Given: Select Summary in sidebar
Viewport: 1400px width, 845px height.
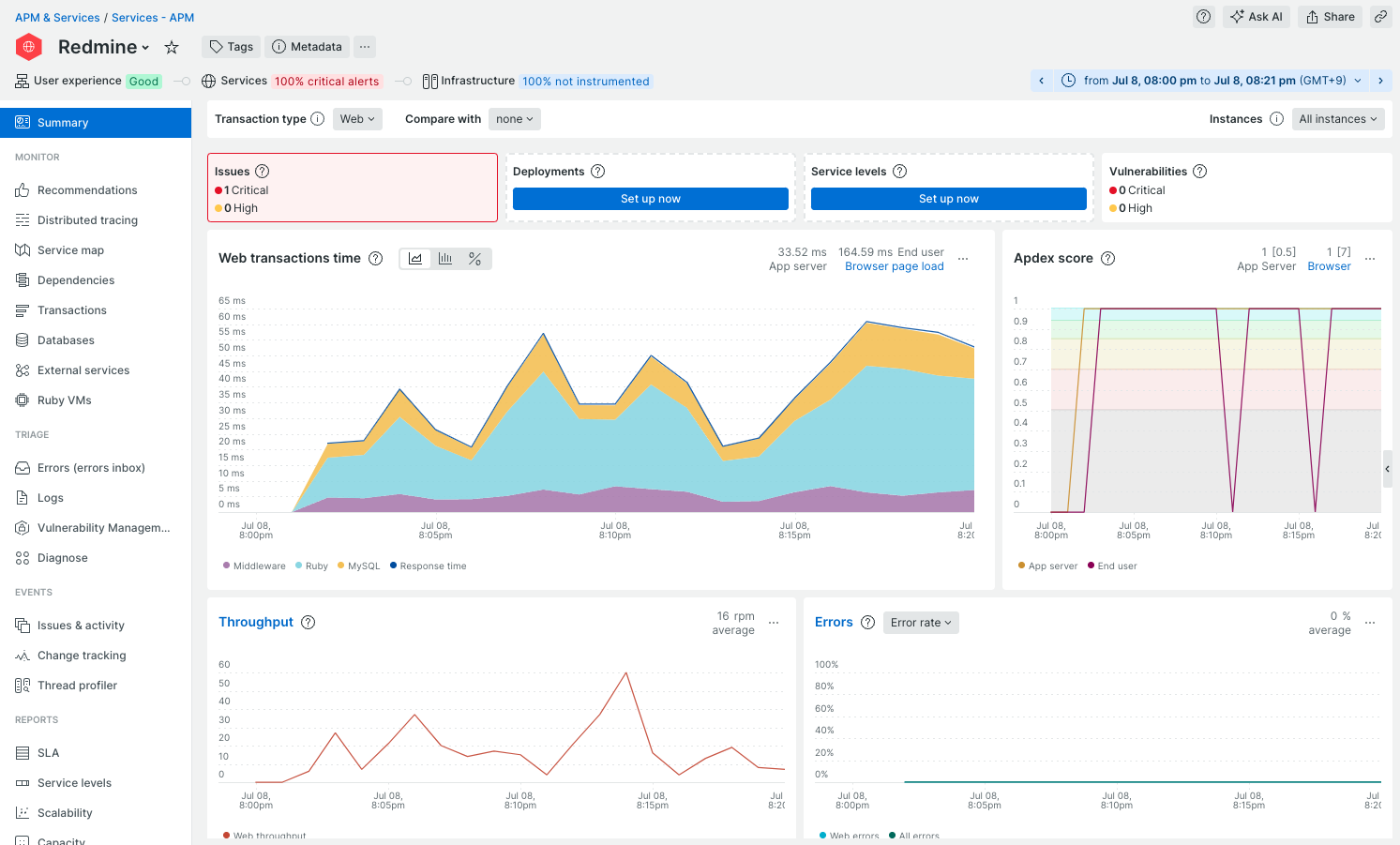Looking at the screenshot, I should 96,123.
